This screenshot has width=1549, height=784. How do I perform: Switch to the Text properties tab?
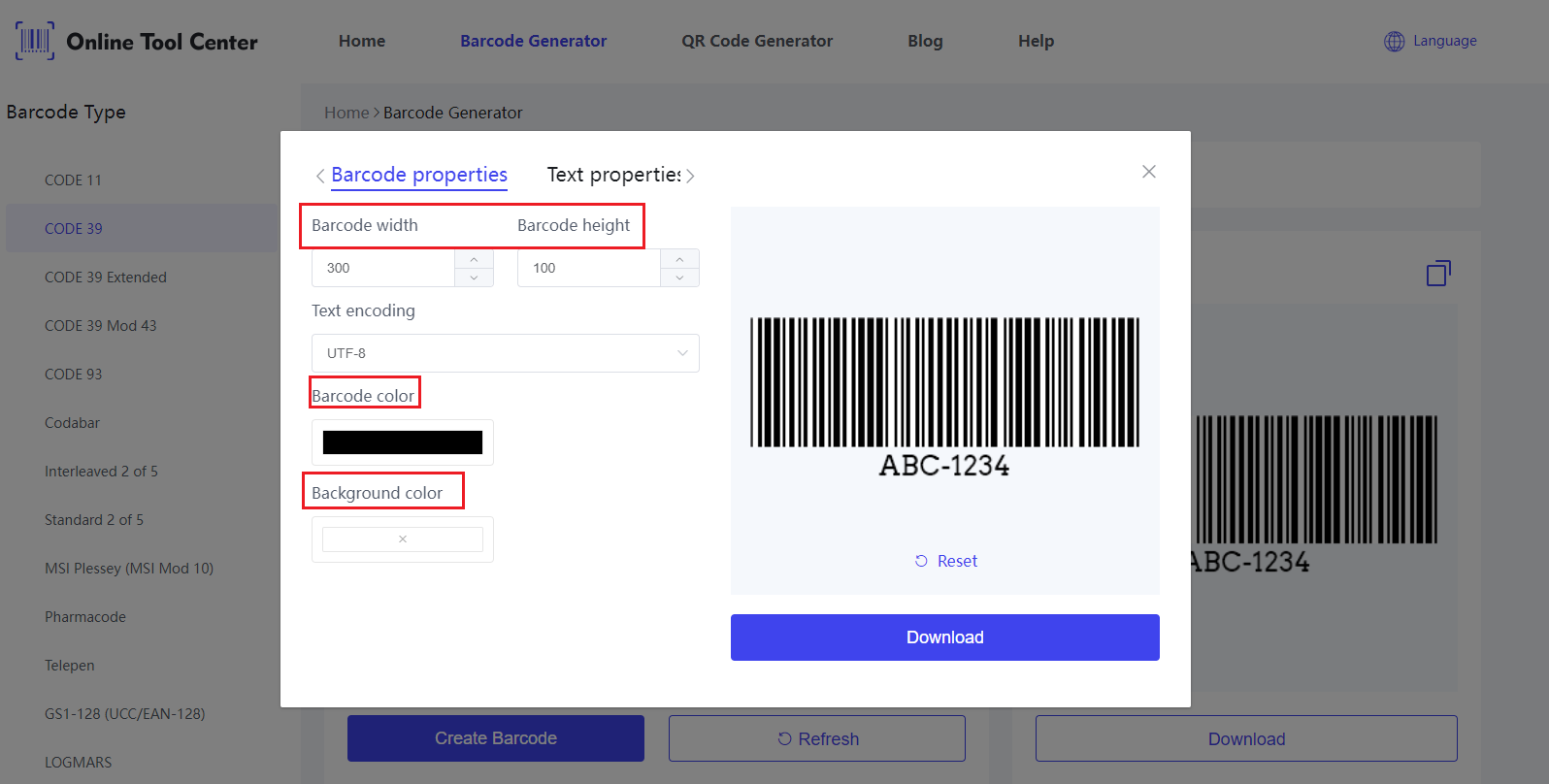pyautogui.click(x=614, y=175)
